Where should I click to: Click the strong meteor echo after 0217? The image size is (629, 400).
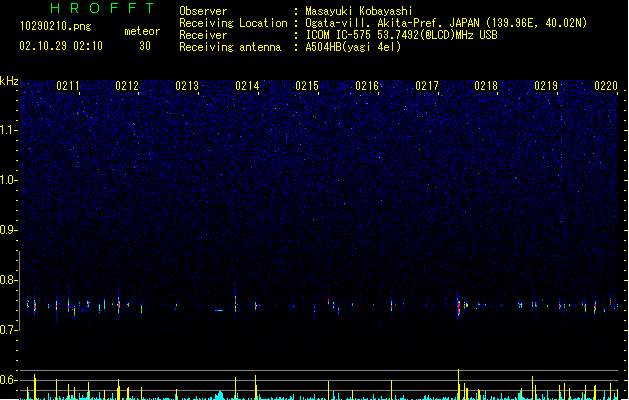(x=459, y=307)
